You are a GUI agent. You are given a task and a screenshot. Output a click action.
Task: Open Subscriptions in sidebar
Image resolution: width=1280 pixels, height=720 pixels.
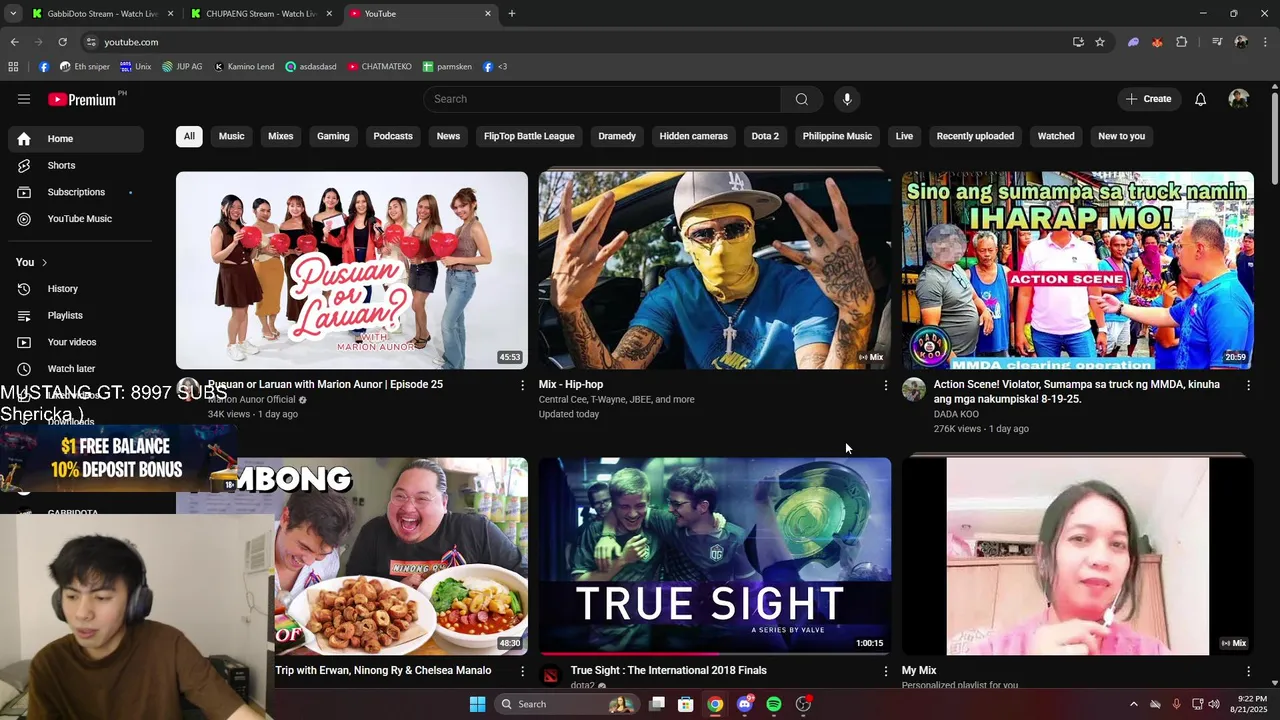pos(76,192)
